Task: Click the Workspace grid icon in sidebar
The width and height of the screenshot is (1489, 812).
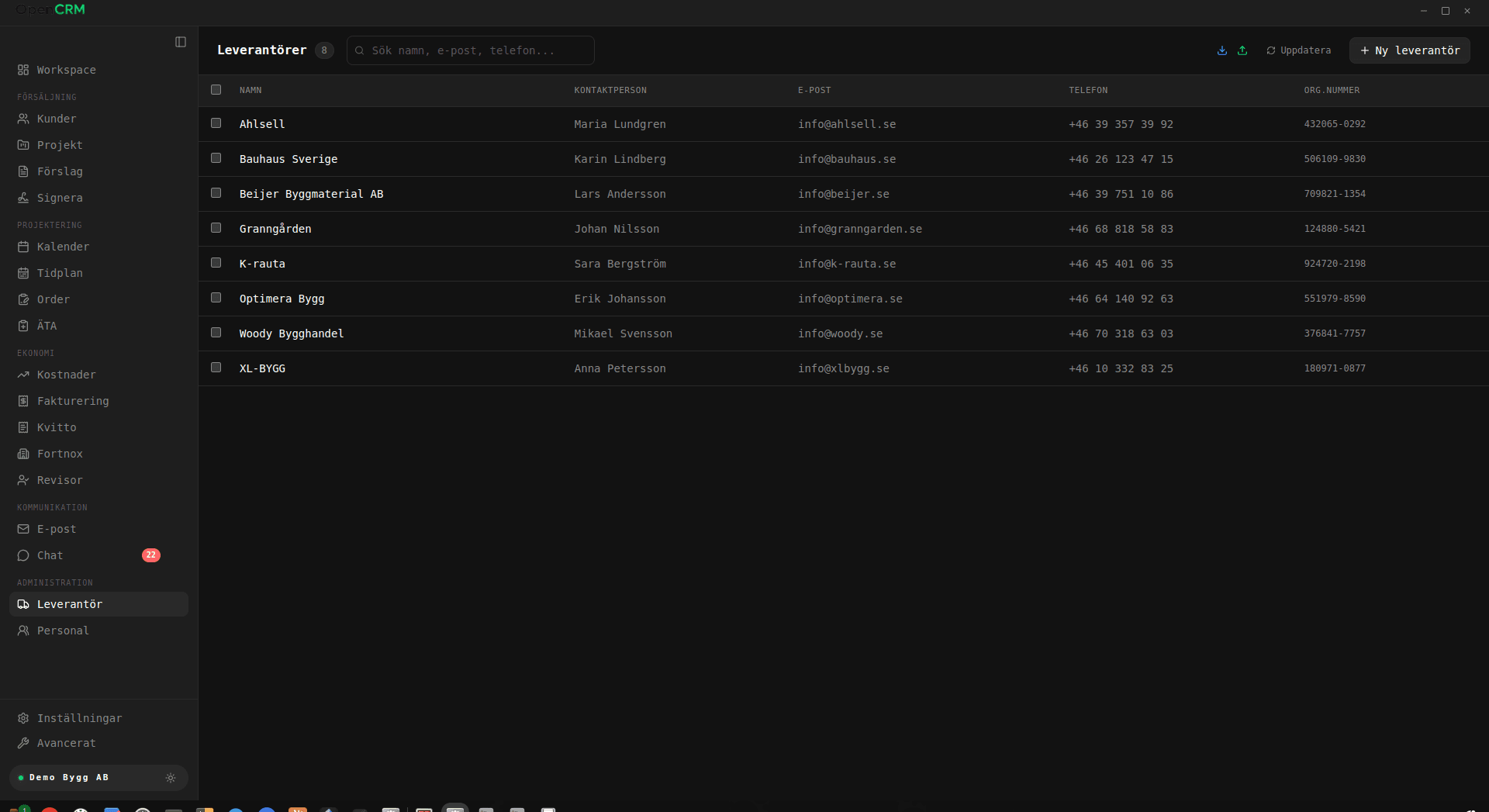Action: tap(23, 70)
